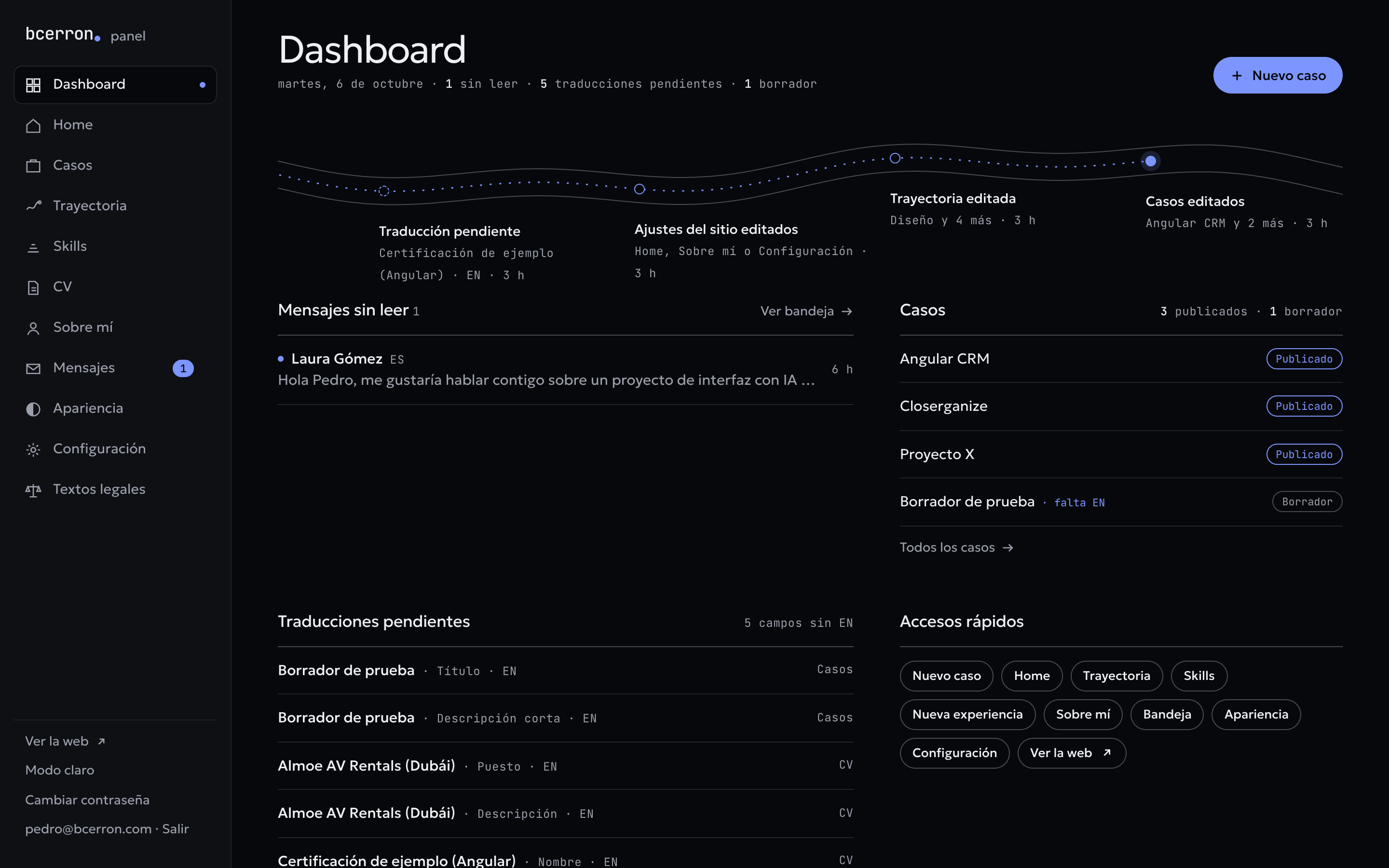The image size is (1389, 868).
Task: Open the Laura Gómez unread message
Action: point(565,370)
